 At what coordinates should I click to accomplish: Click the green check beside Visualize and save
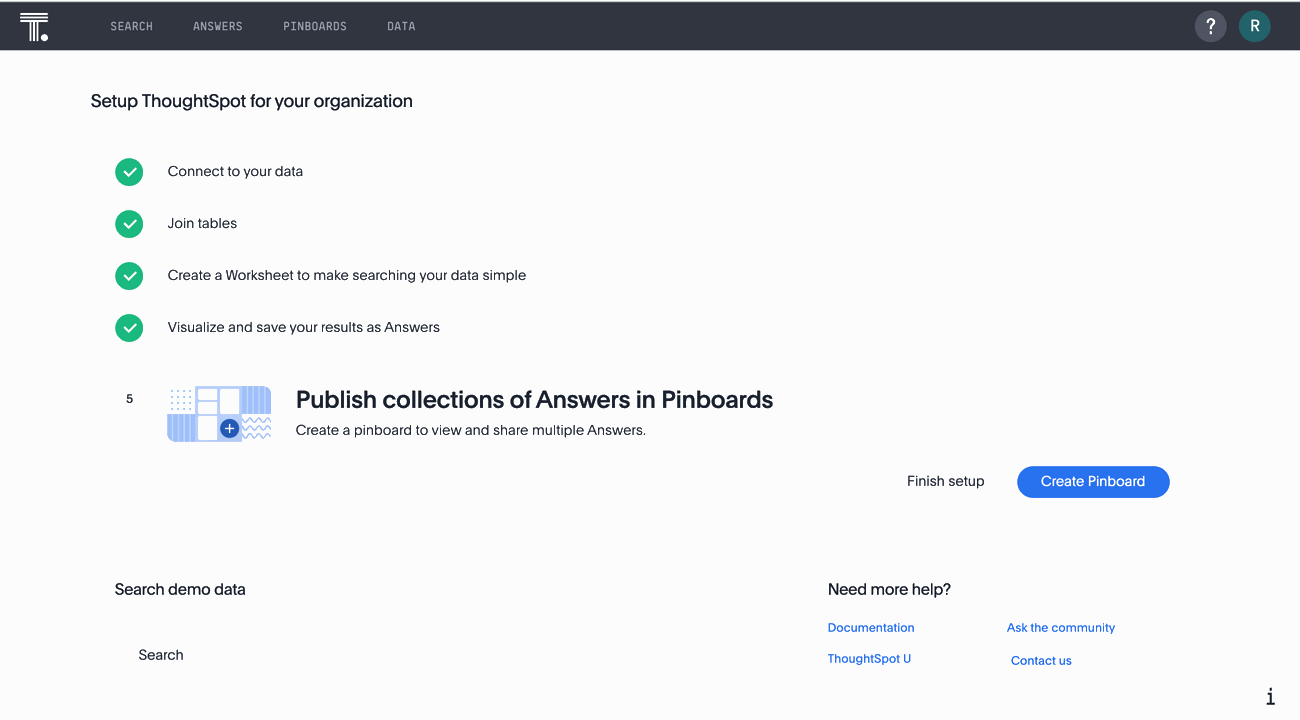tap(129, 328)
